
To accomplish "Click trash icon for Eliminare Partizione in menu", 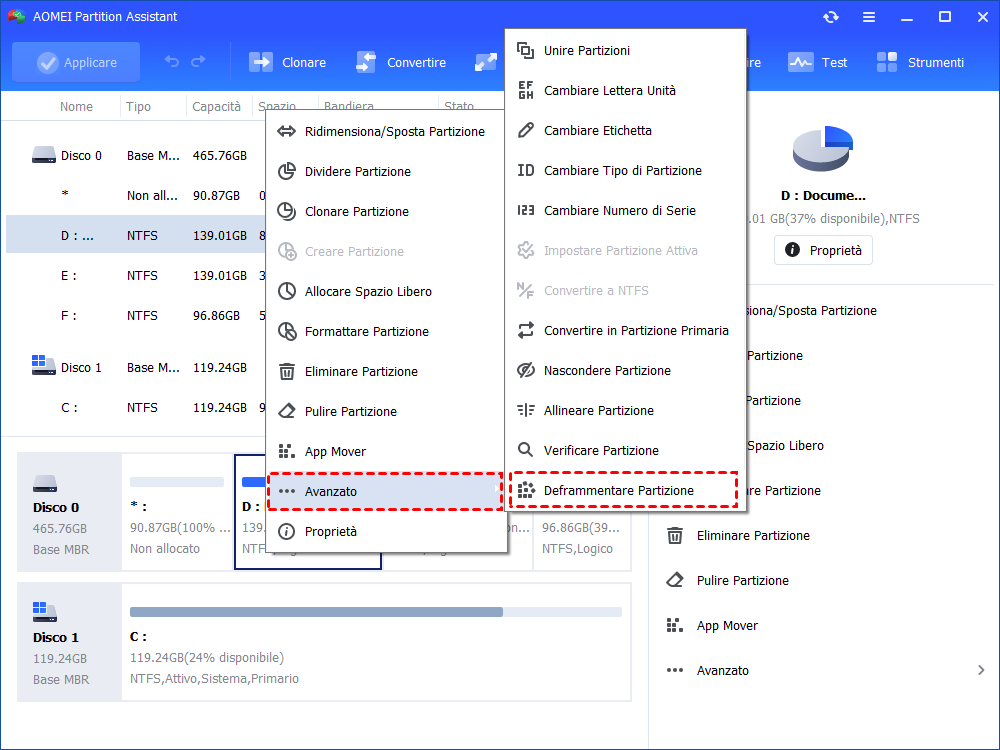I will pyautogui.click(x=287, y=371).
